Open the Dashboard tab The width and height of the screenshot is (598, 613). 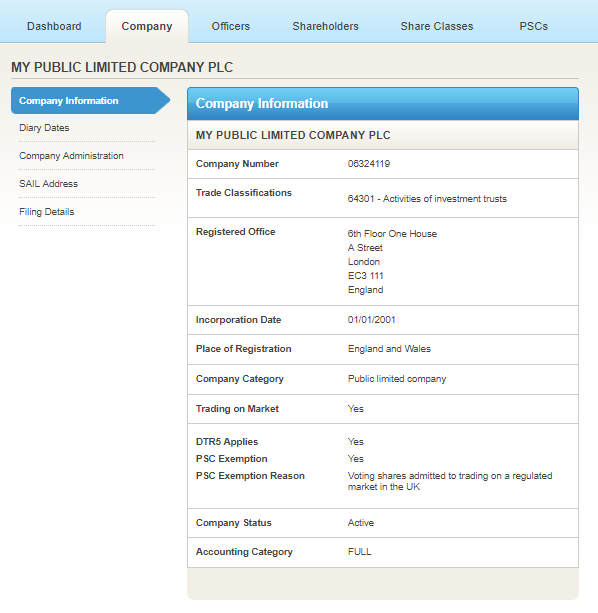[54, 26]
